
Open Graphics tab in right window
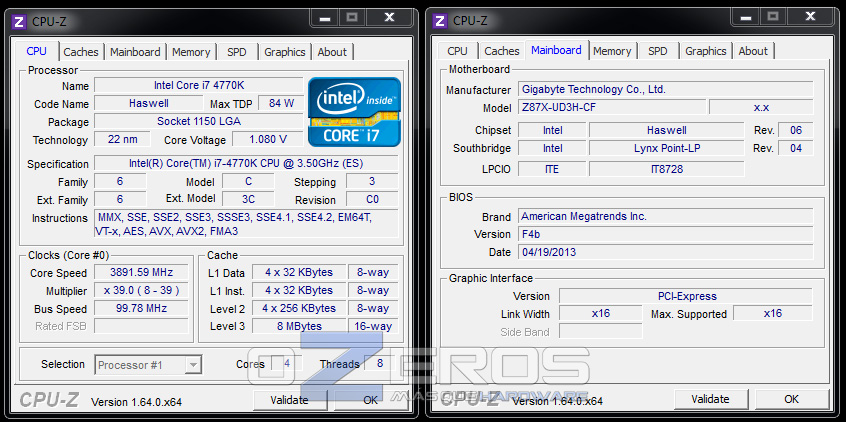click(705, 51)
